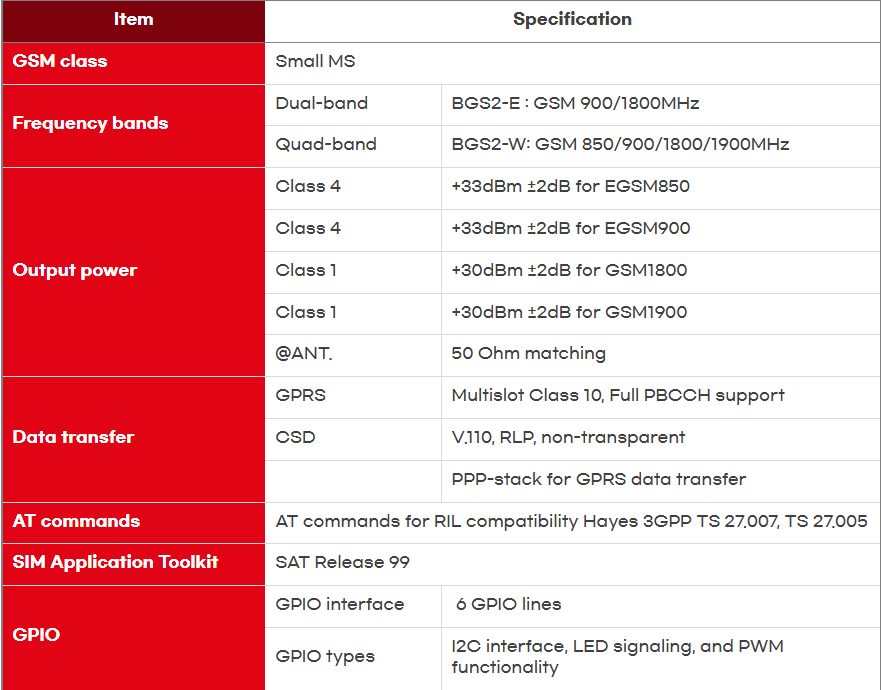Select the "Multislot Class 10, Full PBCCH support" text

[x=618, y=396]
